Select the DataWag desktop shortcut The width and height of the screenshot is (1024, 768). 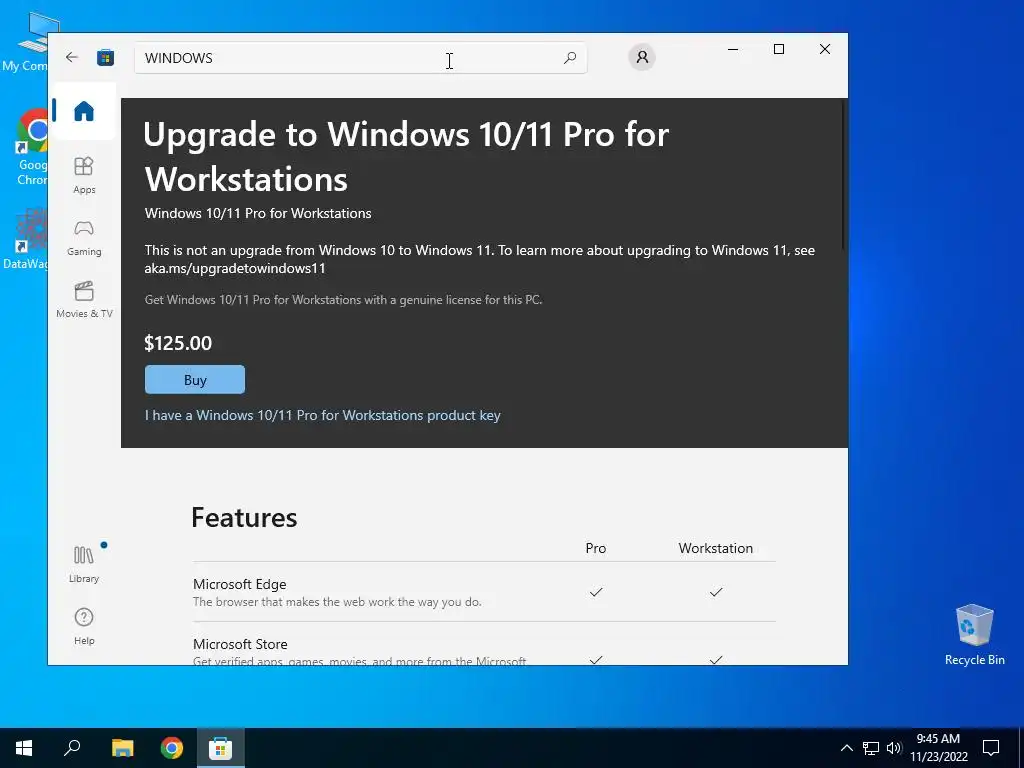(x=25, y=239)
